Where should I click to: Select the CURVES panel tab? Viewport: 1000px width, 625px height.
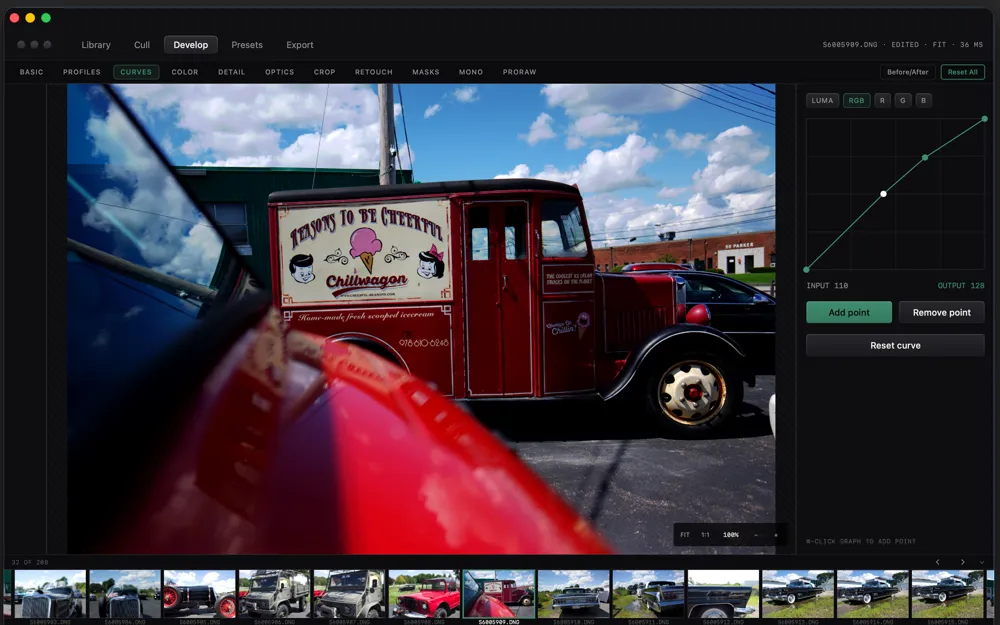coord(136,72)
